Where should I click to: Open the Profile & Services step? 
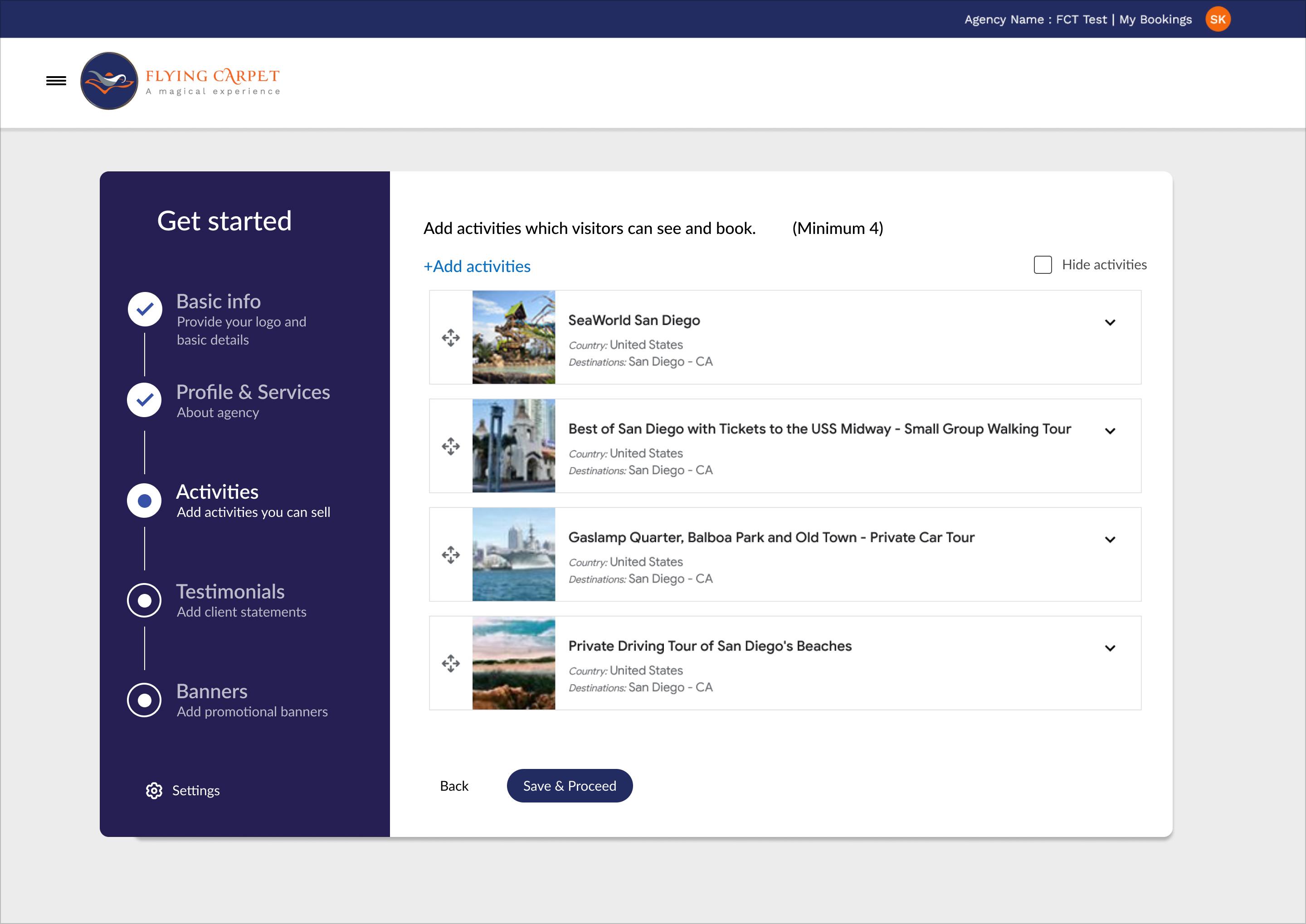tap(253, 392)
